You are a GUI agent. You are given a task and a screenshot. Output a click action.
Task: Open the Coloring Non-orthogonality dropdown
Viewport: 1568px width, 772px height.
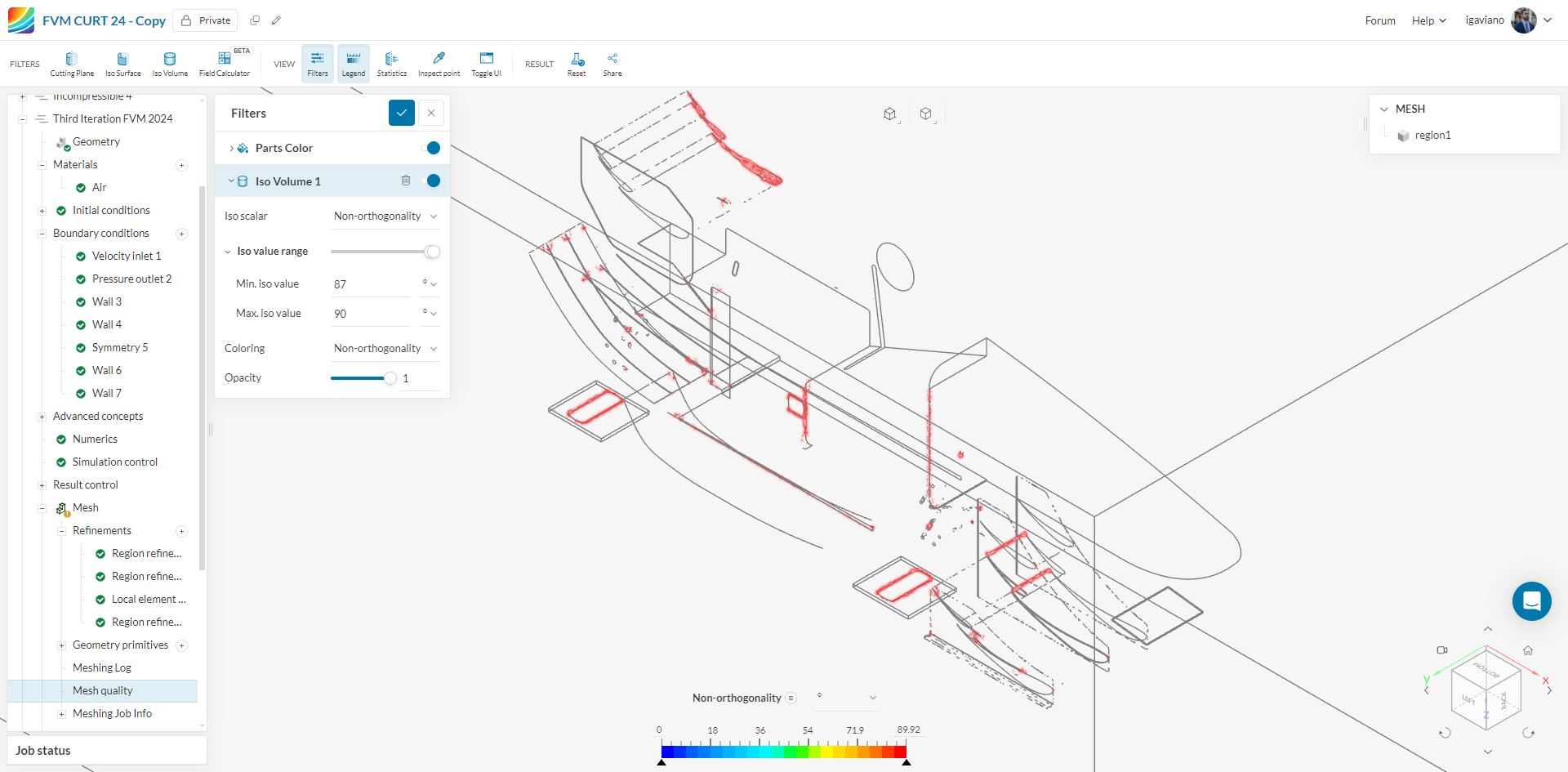(385, 349)
